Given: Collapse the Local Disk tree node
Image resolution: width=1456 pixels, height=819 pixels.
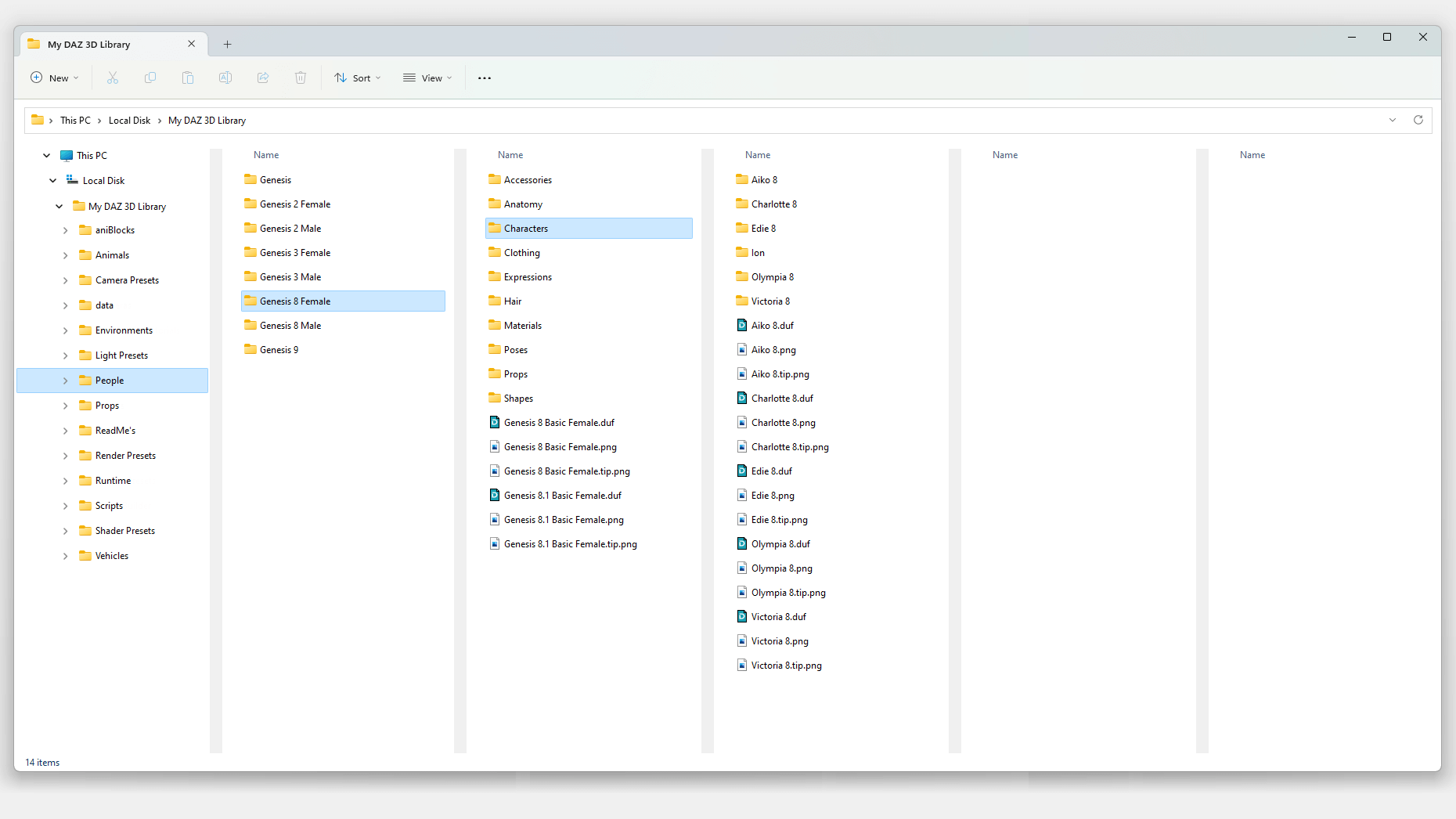Looking at the screenshot, I should tap(53, 181).
